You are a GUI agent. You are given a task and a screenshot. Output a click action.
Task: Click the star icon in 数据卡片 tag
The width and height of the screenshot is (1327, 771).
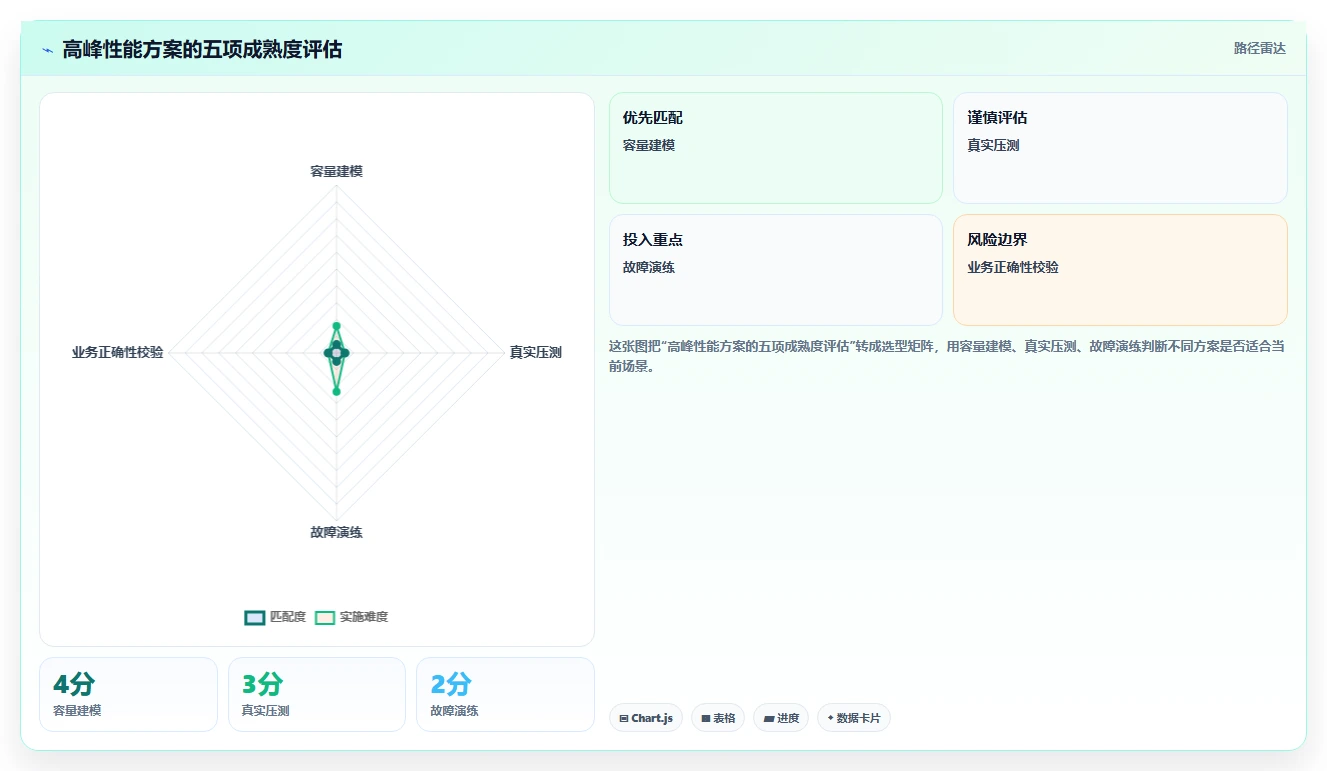[x=830, y=718]
